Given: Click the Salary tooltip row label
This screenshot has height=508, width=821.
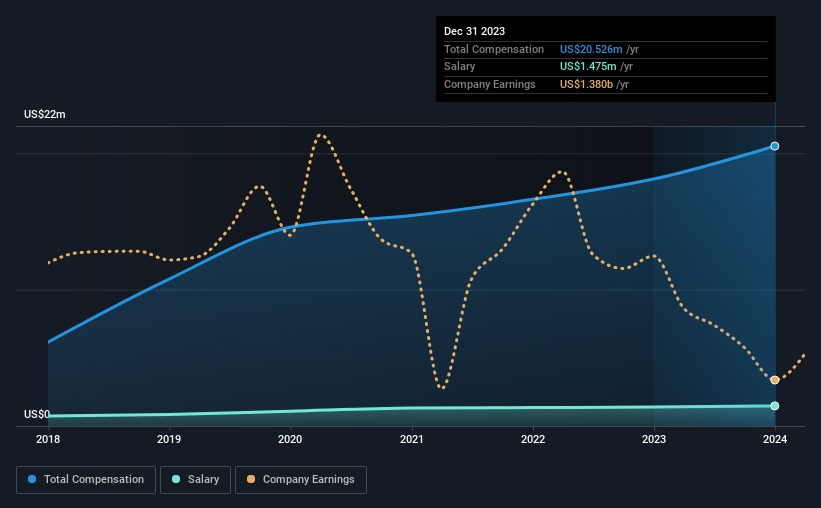Looking at the screenshot, I should coord(460,67).
